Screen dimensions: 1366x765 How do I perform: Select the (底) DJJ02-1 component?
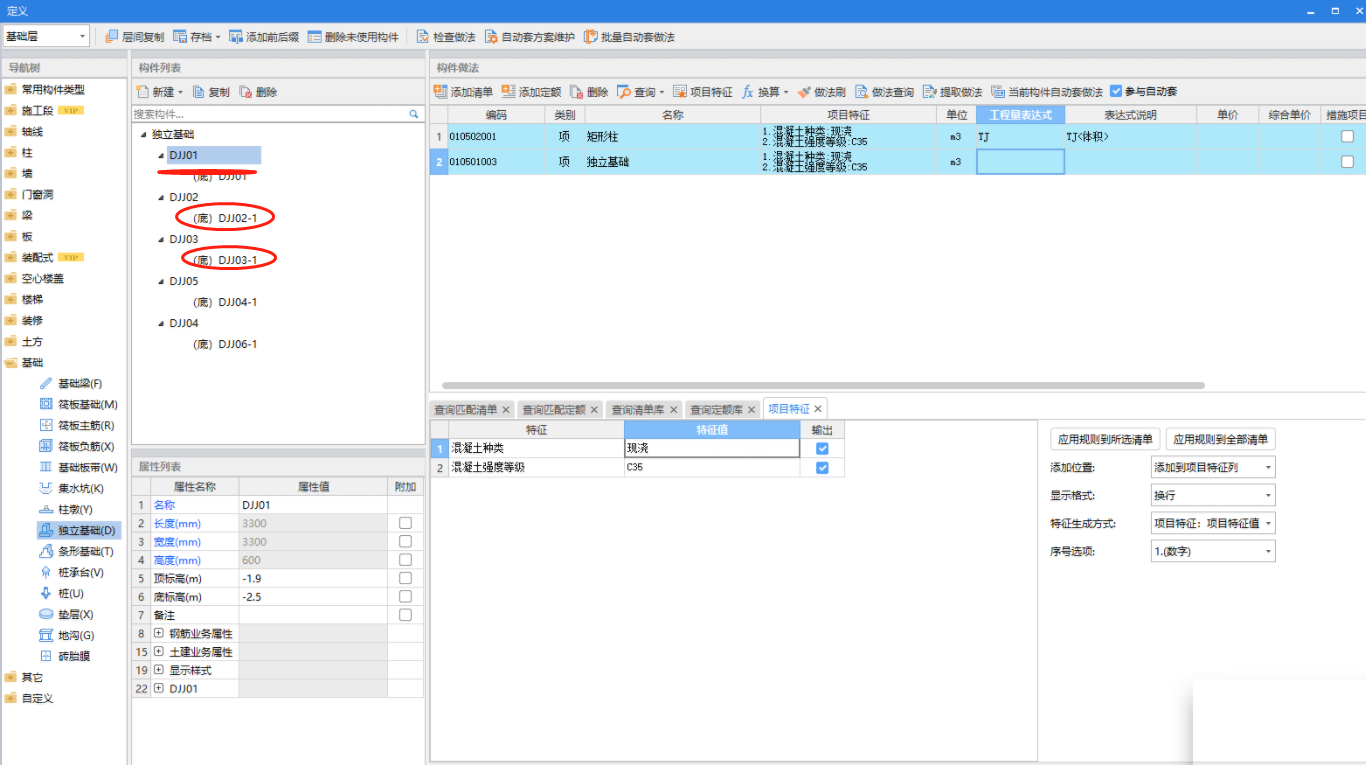225,218
